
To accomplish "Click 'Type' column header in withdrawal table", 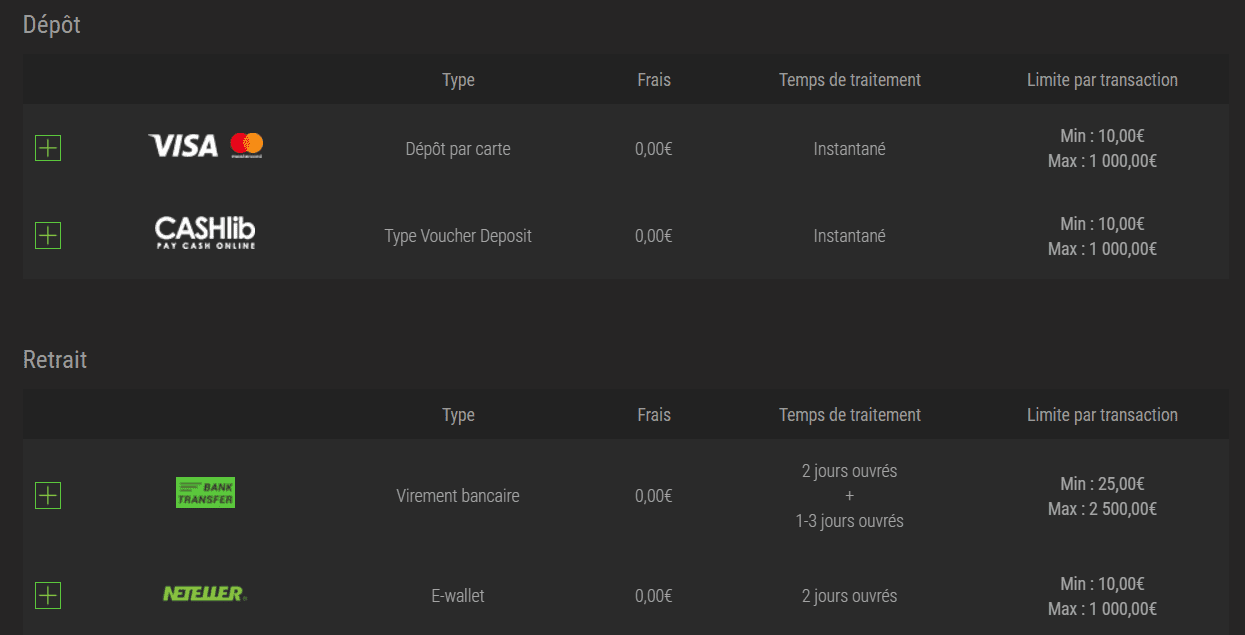I will tap(458, 415).
